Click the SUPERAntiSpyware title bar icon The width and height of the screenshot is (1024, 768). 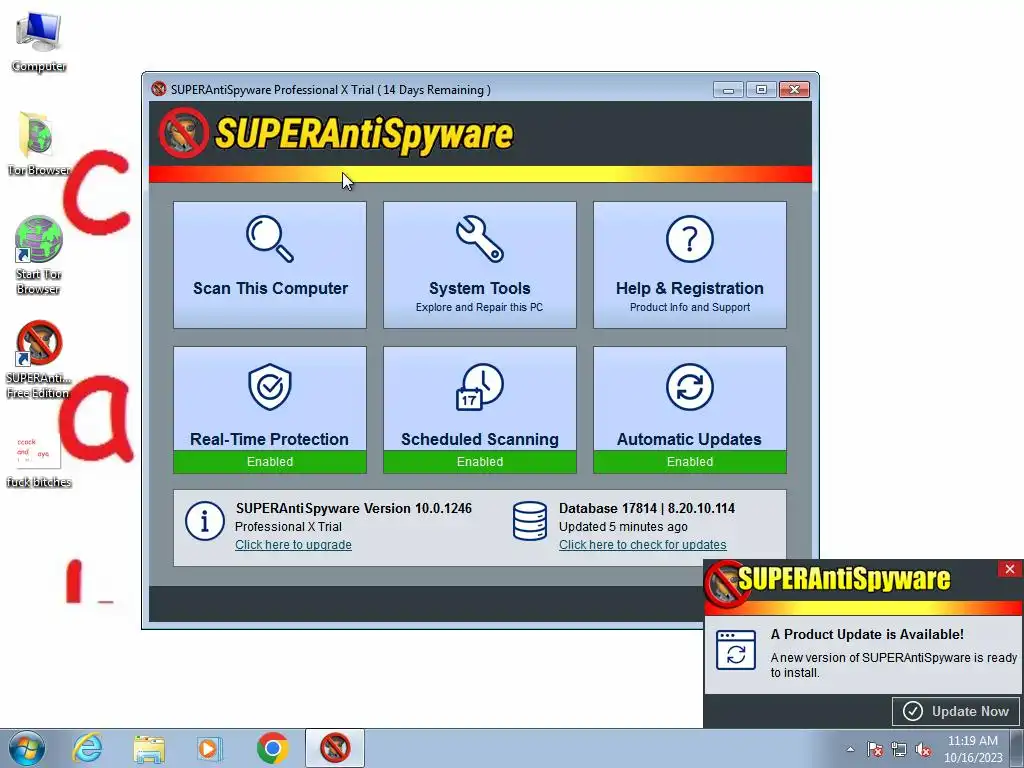[x=159, y=89]
